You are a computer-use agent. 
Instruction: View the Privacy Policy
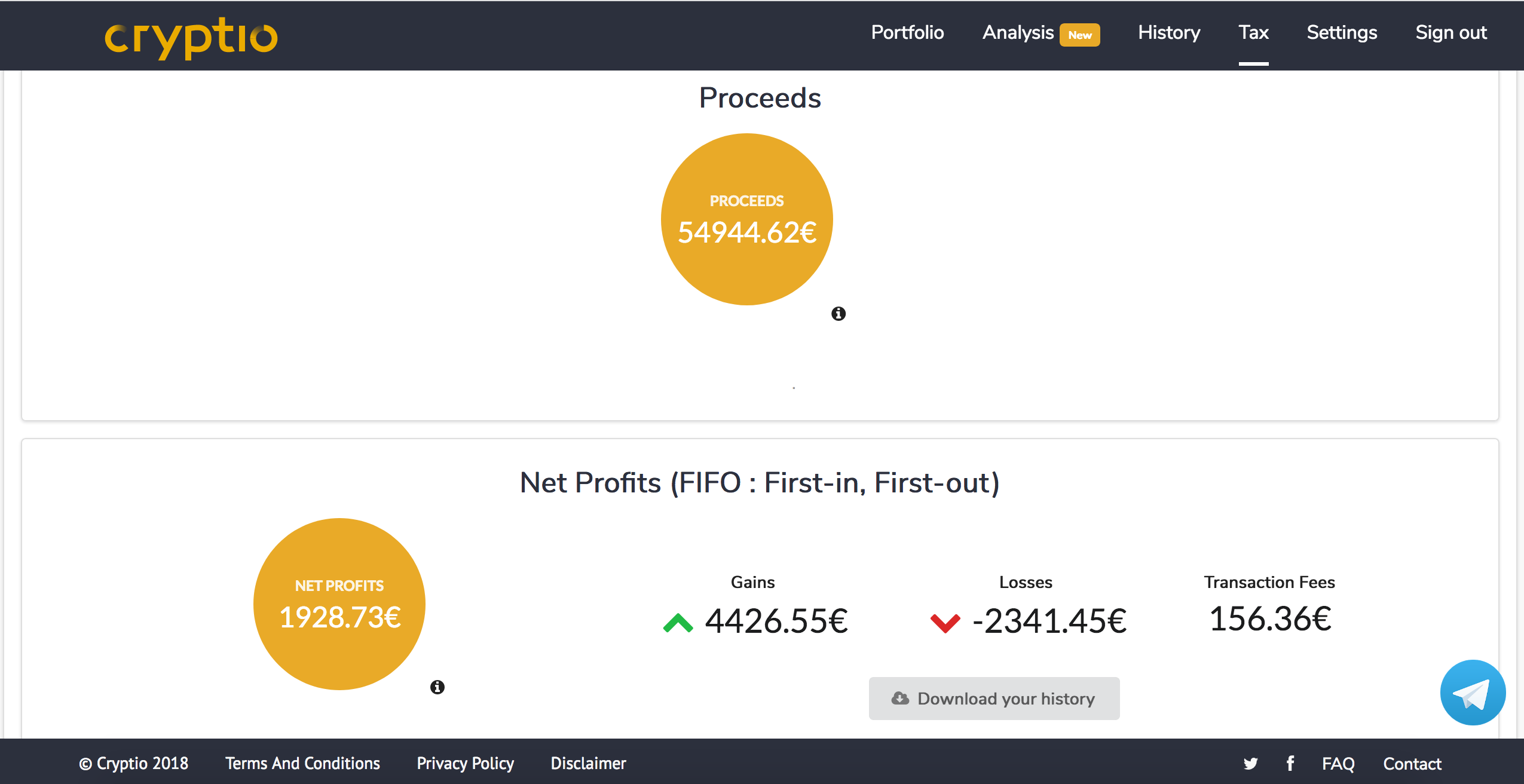pyautogui.click(x=465, y=763)
